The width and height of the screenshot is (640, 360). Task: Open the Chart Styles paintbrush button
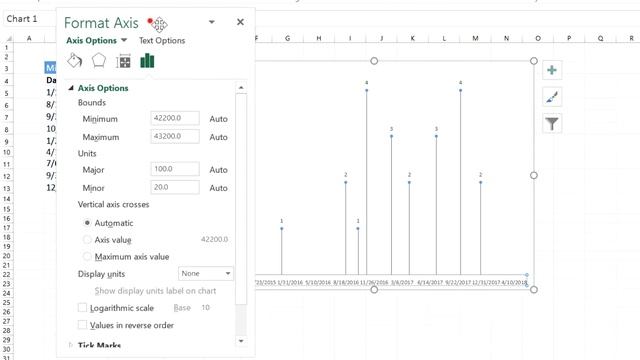(x=552, y=97)
